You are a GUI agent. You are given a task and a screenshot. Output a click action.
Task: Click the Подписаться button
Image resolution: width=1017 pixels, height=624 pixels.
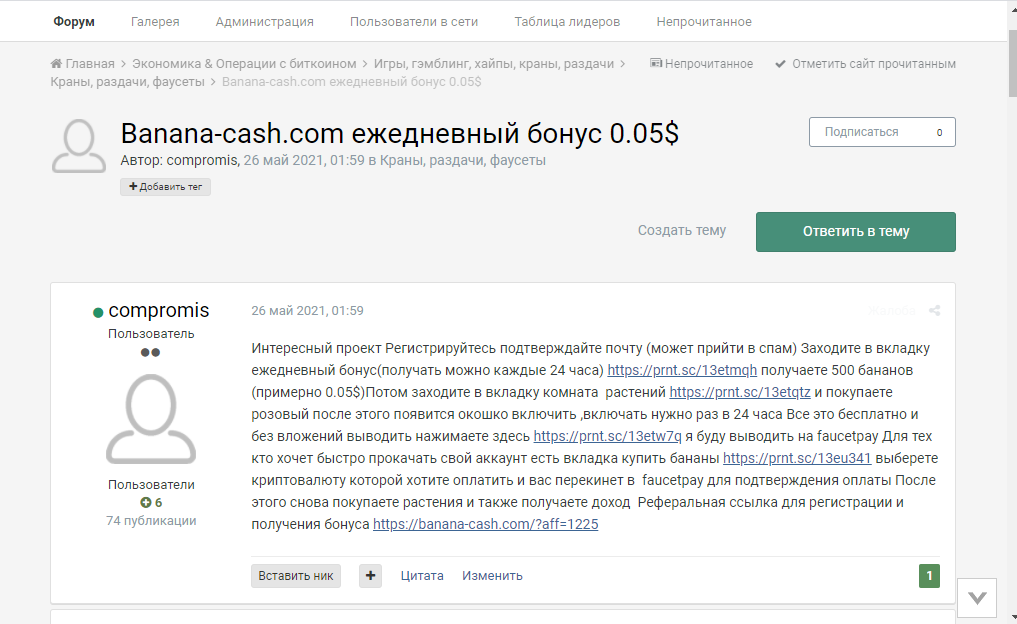[882, 132]
